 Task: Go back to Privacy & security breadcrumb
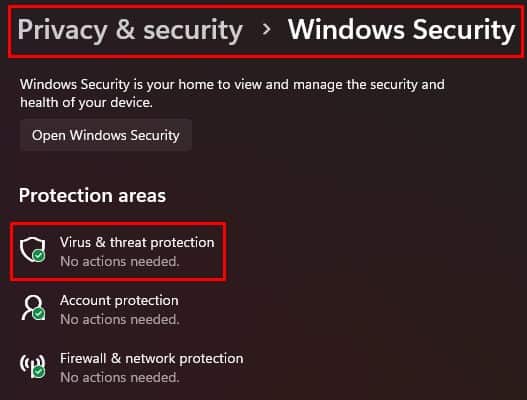point(130,30)
